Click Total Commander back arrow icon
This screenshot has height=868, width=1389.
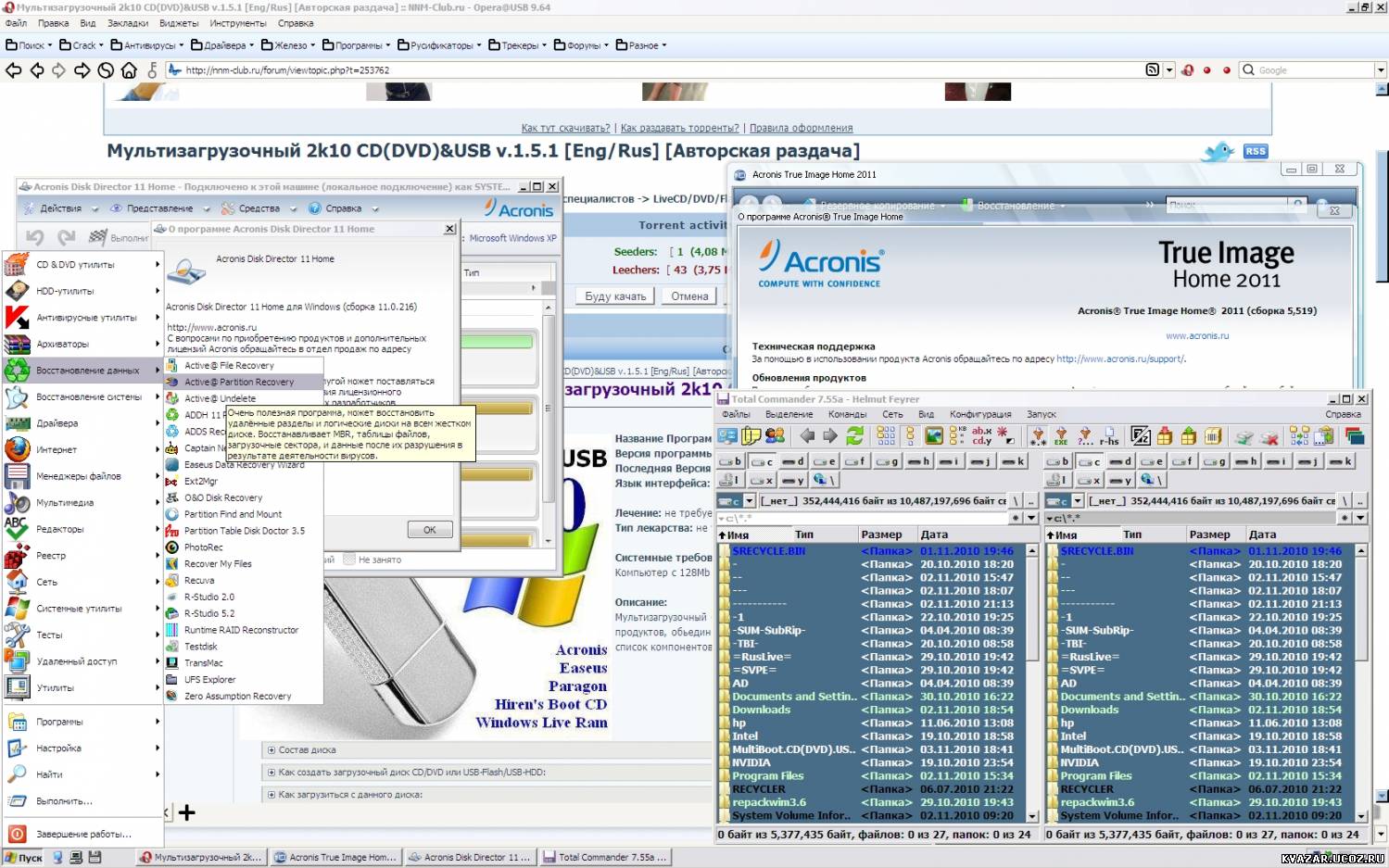coord(807,435)
